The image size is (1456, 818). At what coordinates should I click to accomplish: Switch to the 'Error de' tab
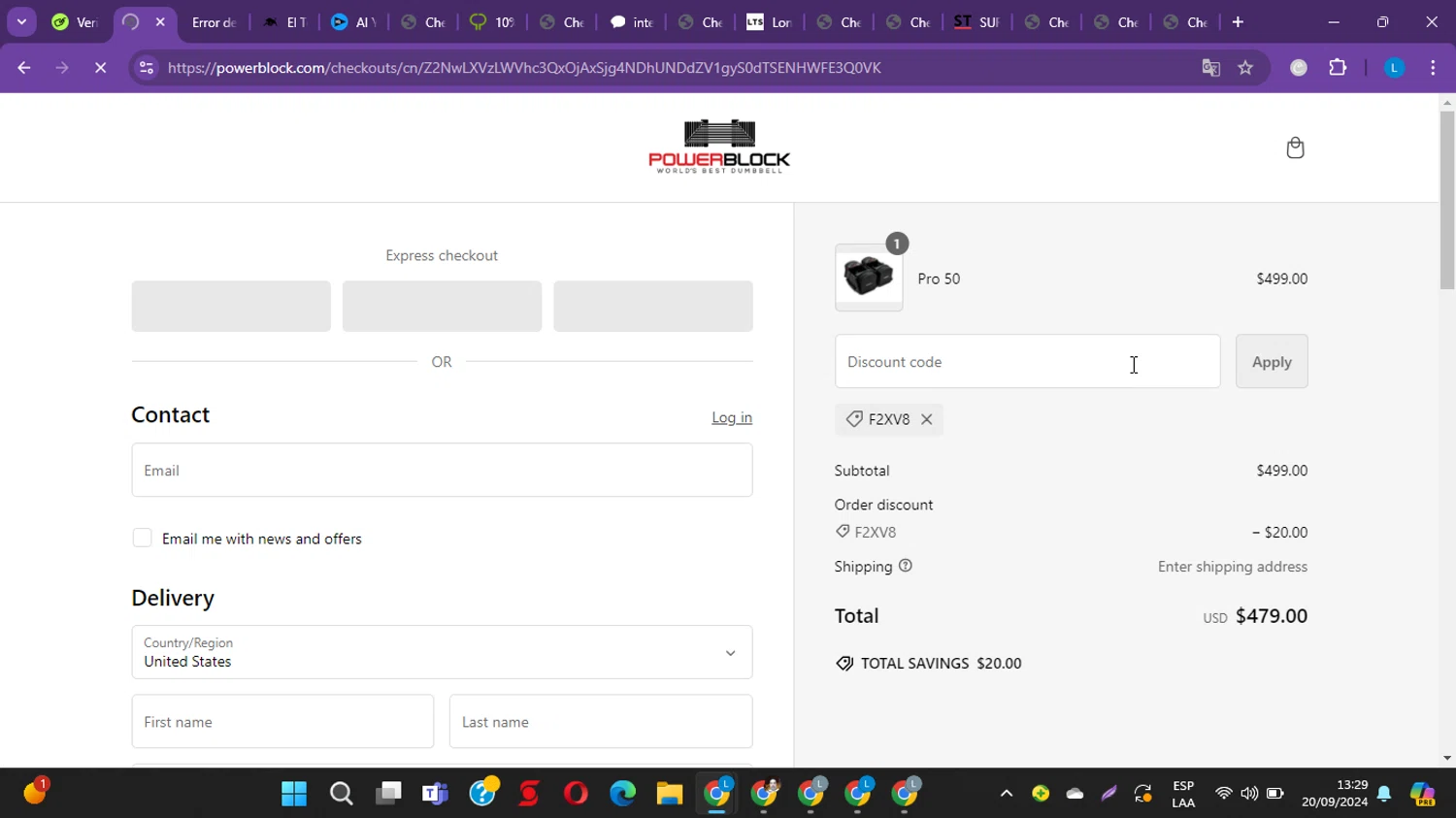[214, 21]
